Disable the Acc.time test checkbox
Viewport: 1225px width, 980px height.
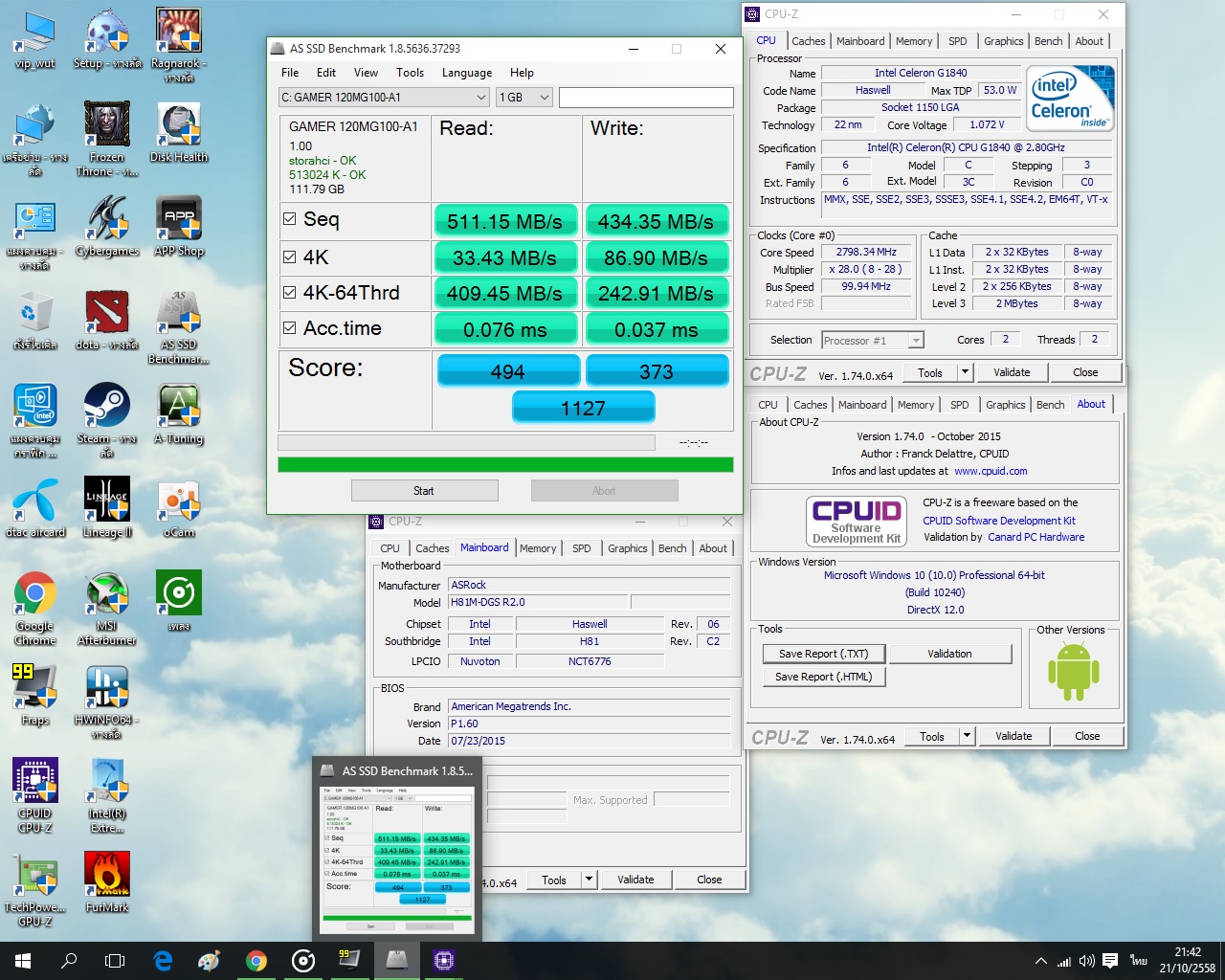click(x=290, y=328)
